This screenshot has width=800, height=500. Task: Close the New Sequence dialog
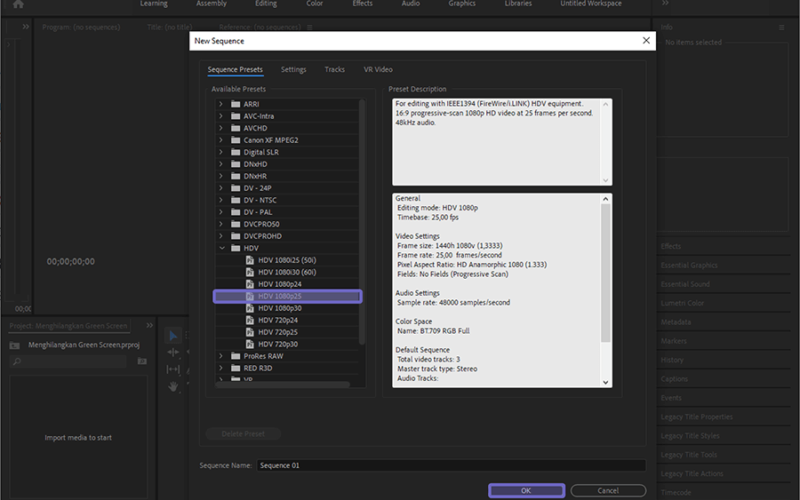click(x=646, y=40)
